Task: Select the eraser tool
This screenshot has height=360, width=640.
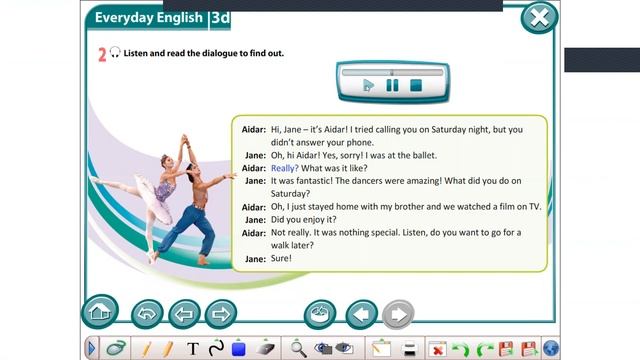Action: tap(265, 348)
